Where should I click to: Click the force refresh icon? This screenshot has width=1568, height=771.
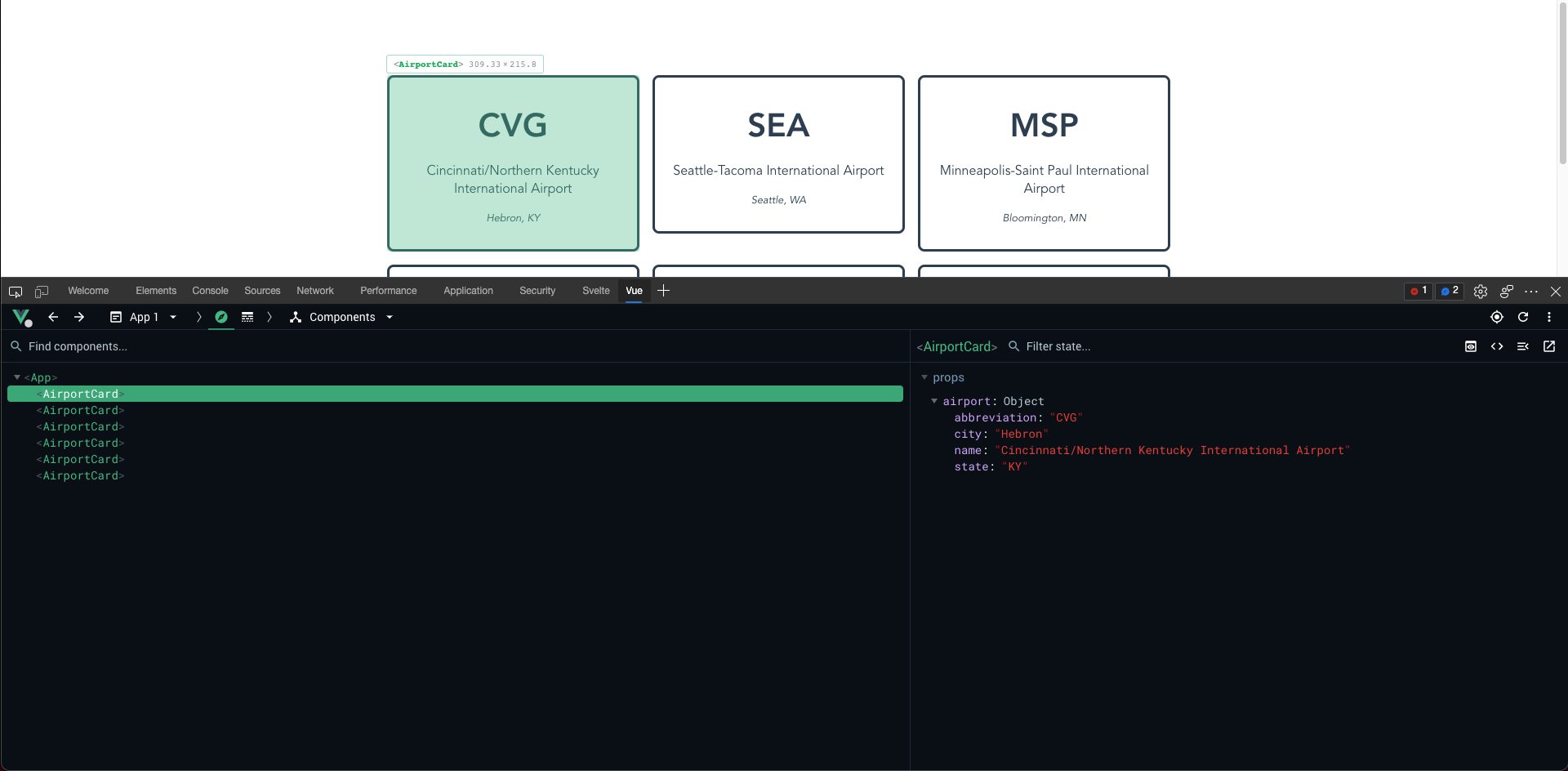1523,317
